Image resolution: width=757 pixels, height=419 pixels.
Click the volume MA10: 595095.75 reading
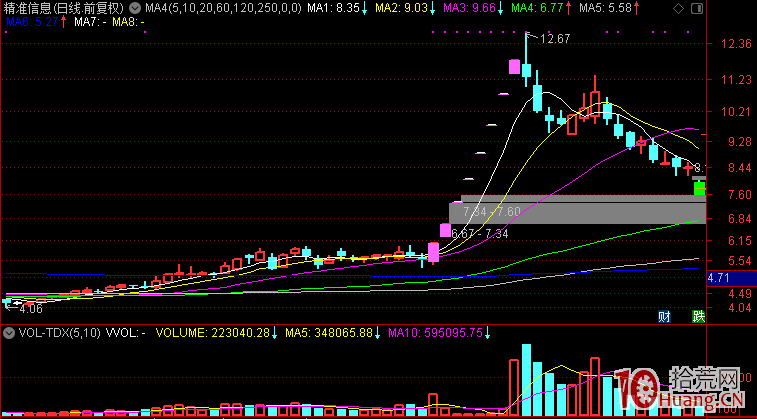click(435, 333)
